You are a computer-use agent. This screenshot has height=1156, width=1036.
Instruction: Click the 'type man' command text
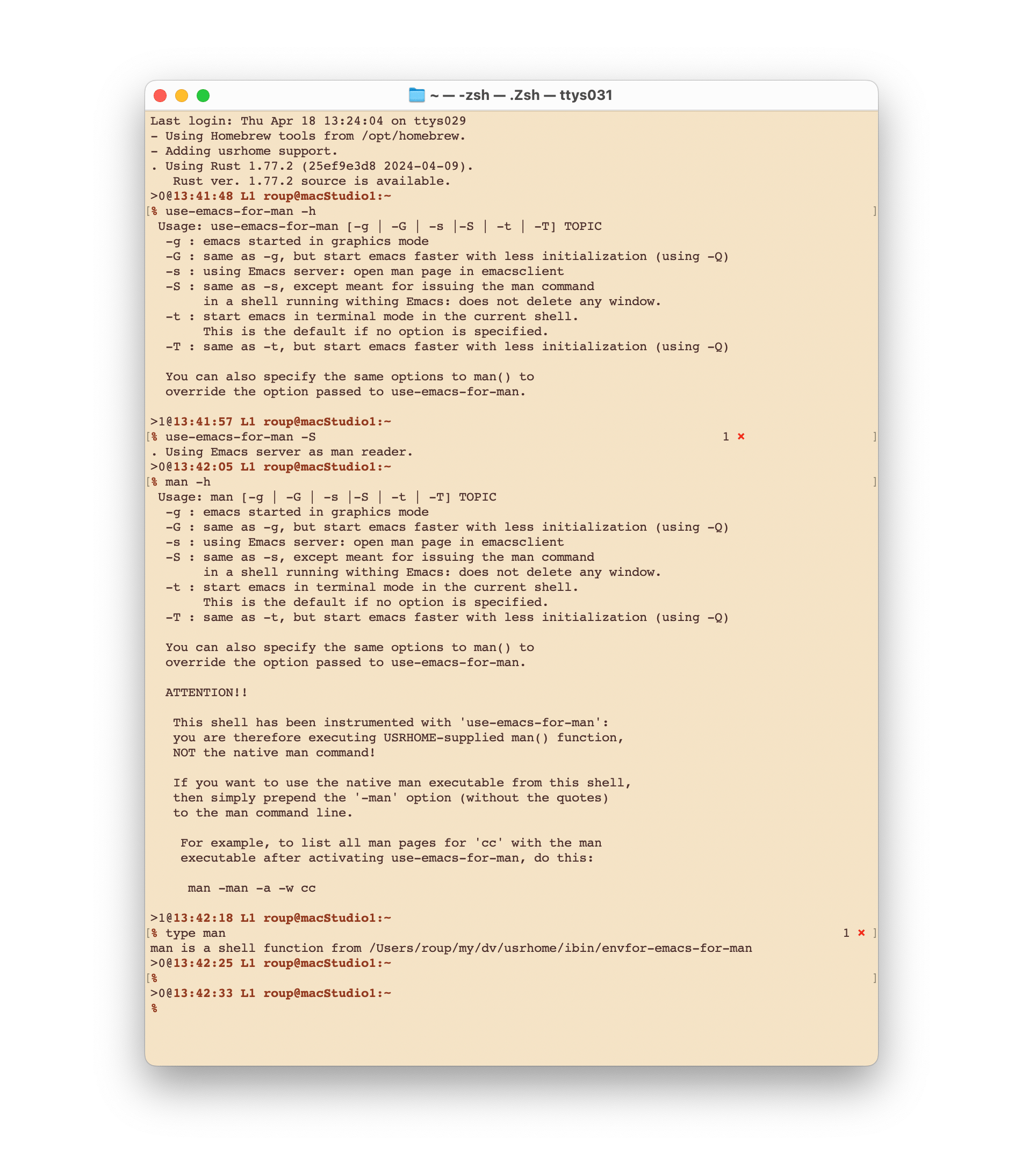(195, 933)
